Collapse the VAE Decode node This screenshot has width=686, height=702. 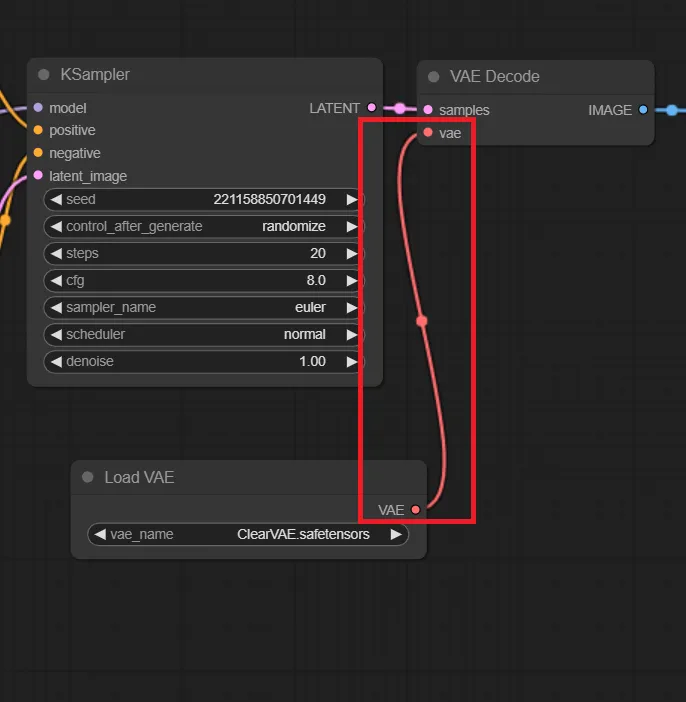(x=433, y=77)
